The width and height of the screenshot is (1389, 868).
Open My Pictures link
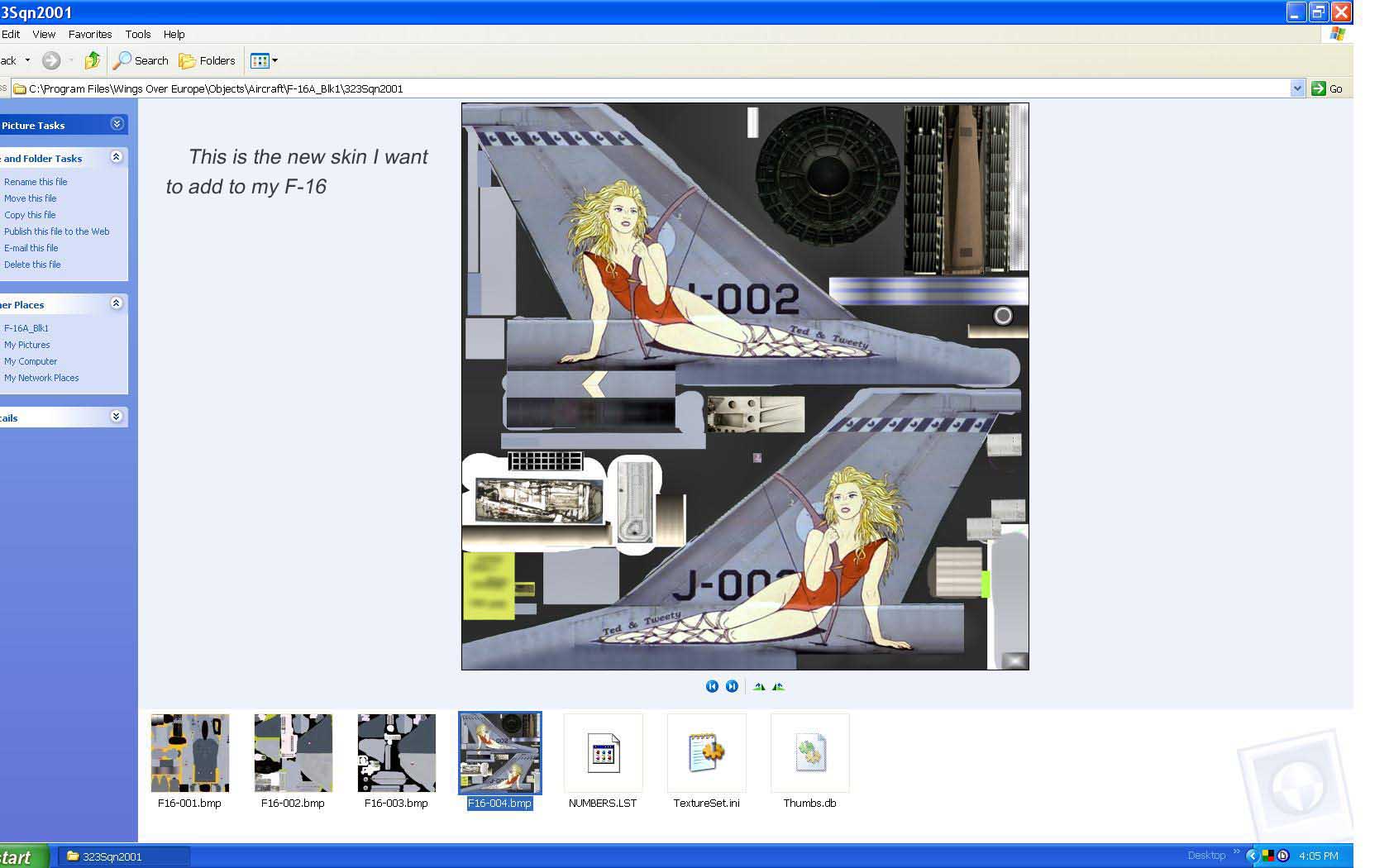27,345
